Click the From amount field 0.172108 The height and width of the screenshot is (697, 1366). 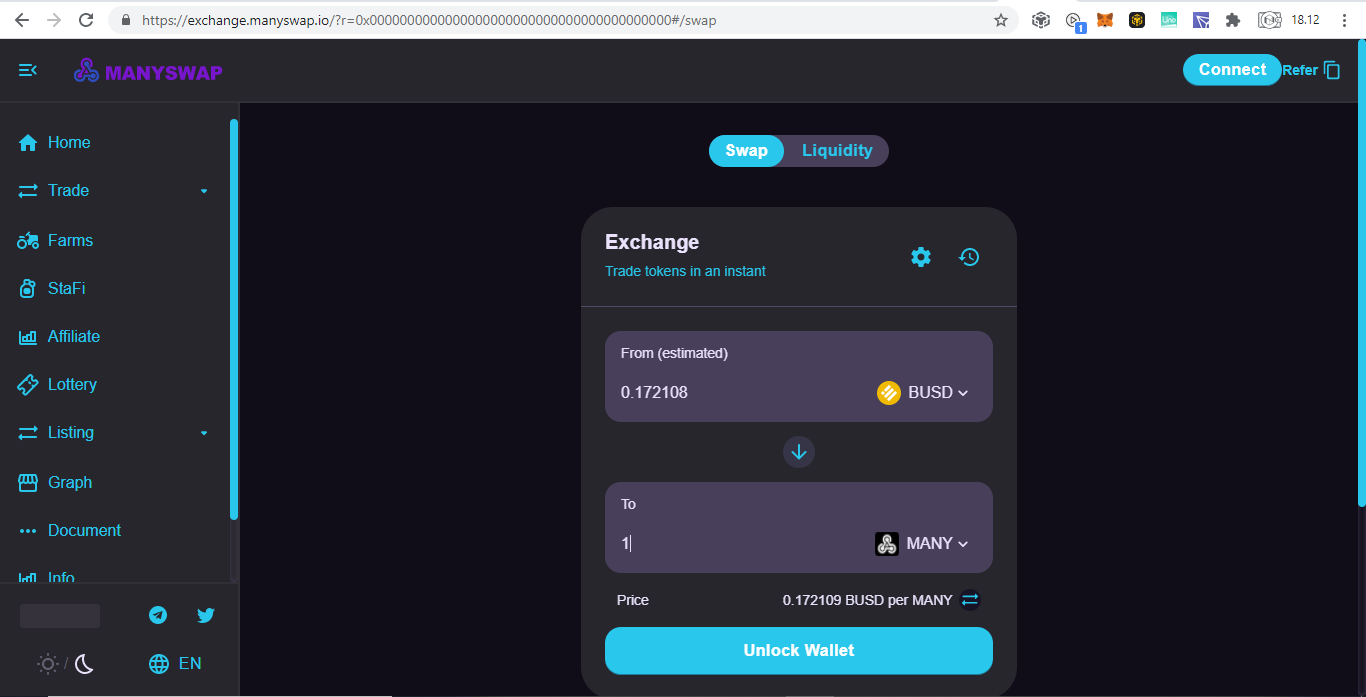tap(740, 392)
